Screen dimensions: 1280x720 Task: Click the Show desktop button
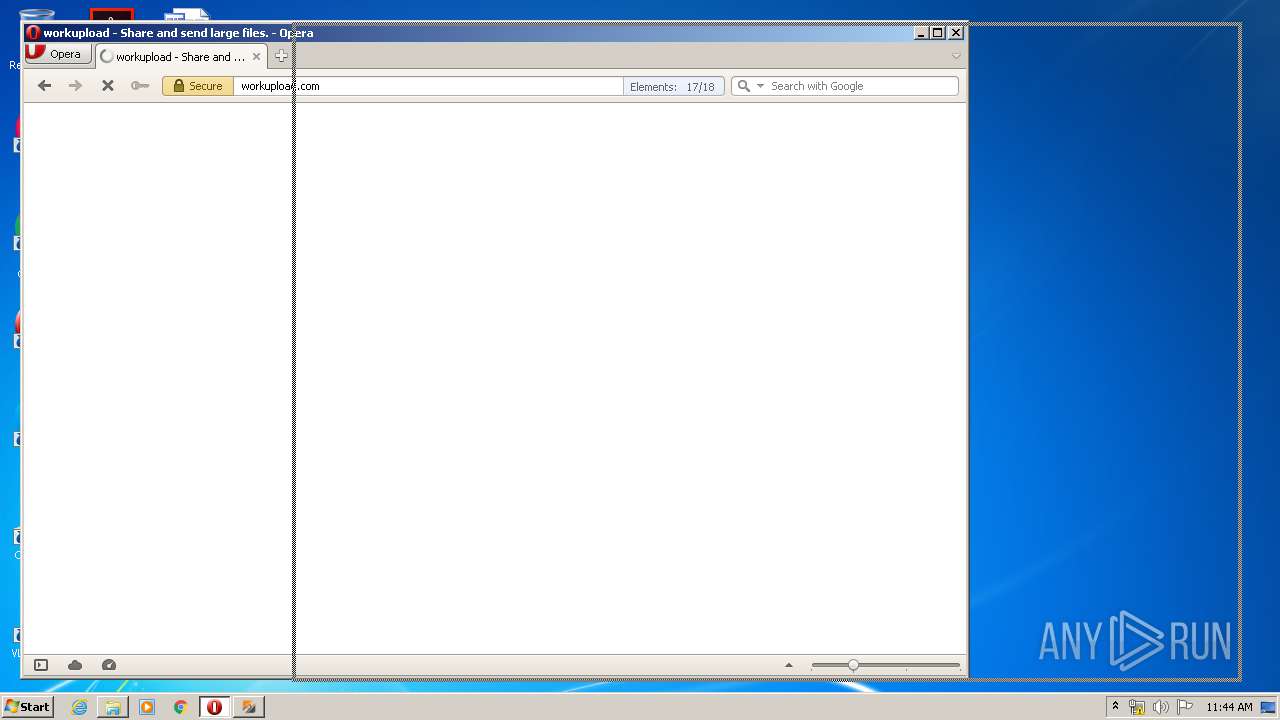1269,707
